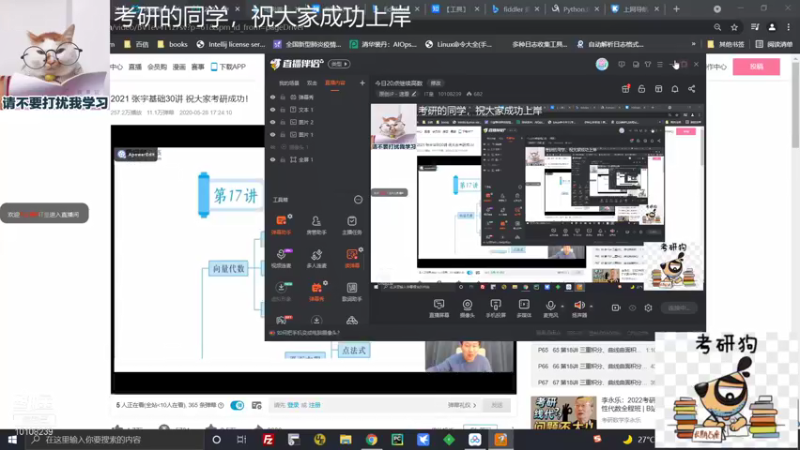
Task: Expand the hidden bookmarks chevron
Action: (693, 44)
